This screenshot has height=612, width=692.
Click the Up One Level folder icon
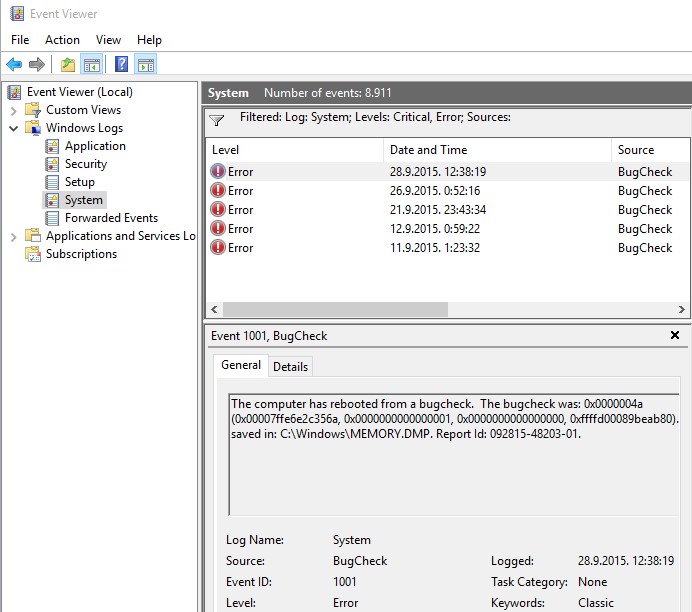click(67, 65)
